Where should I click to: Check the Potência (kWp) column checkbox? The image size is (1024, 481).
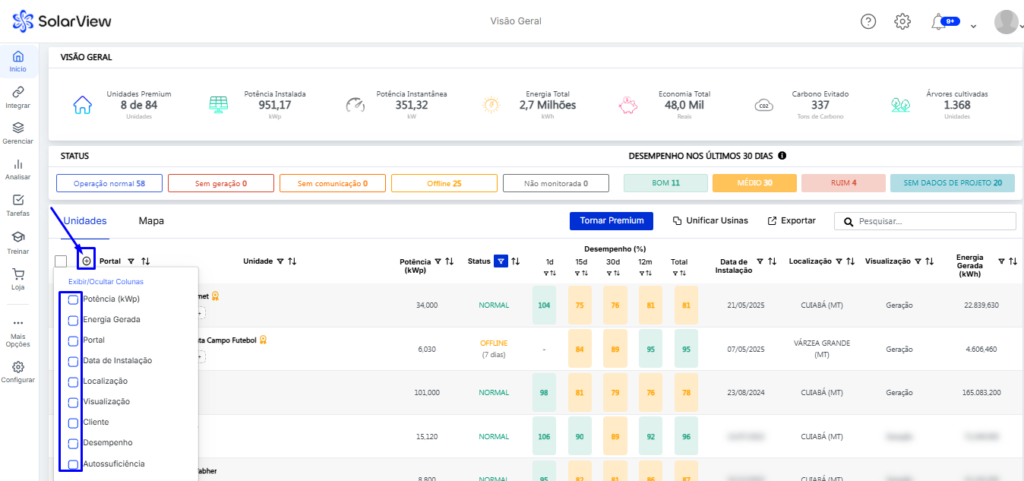(x=73, y=299)
